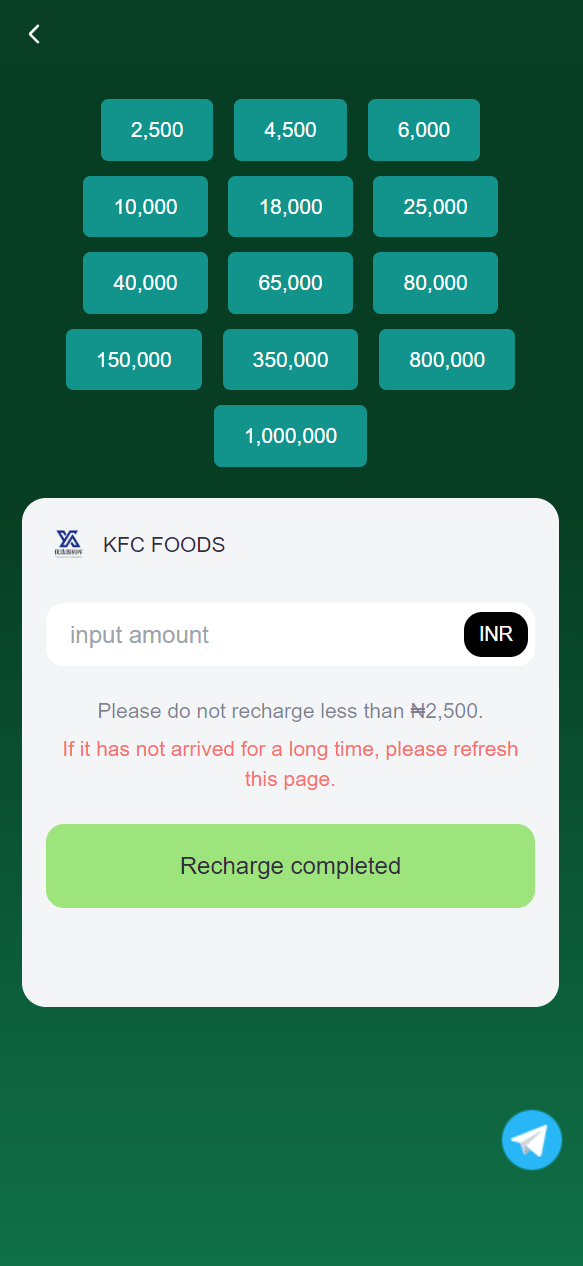The height and width of the screenshot is (1266, 583).
Task: Select the 1,000,000 recharge amount
Action: point(290,436)
